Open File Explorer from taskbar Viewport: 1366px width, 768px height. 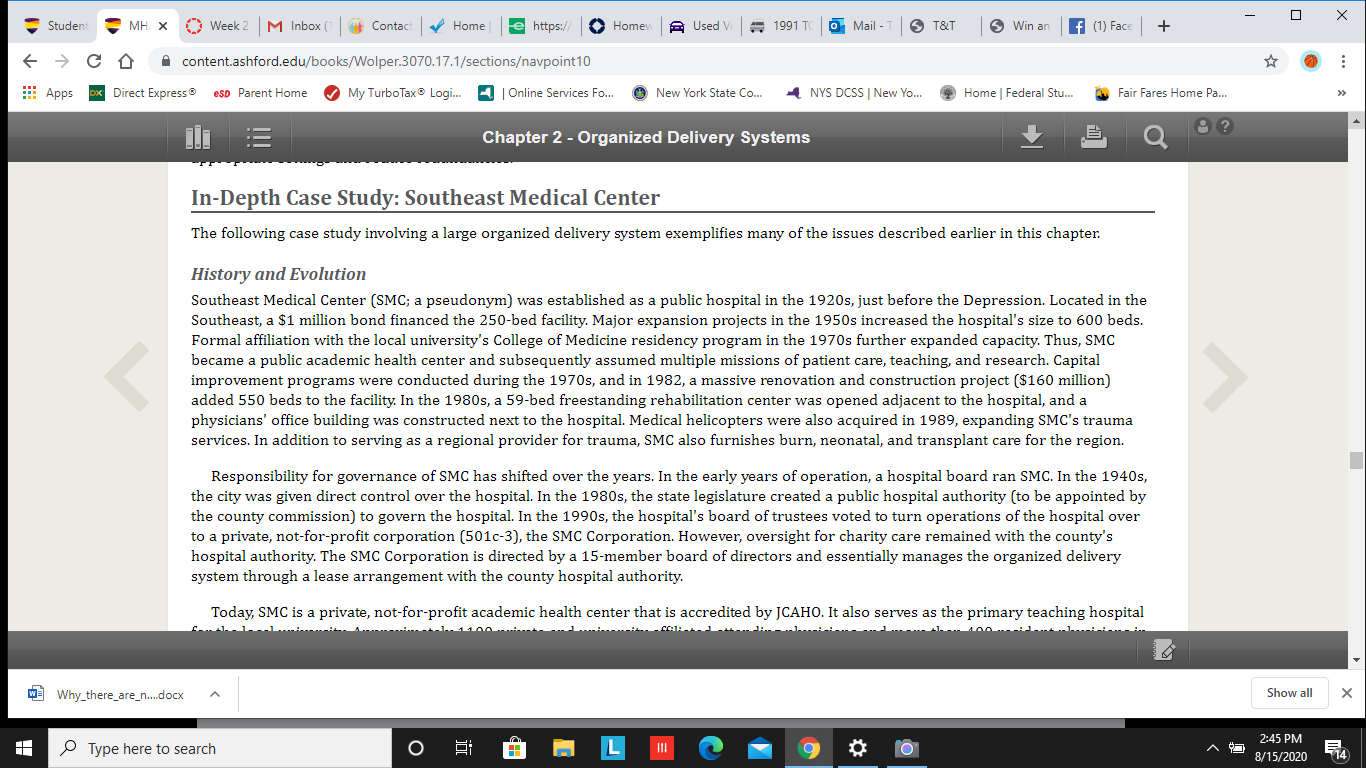(x=564, y=748)
